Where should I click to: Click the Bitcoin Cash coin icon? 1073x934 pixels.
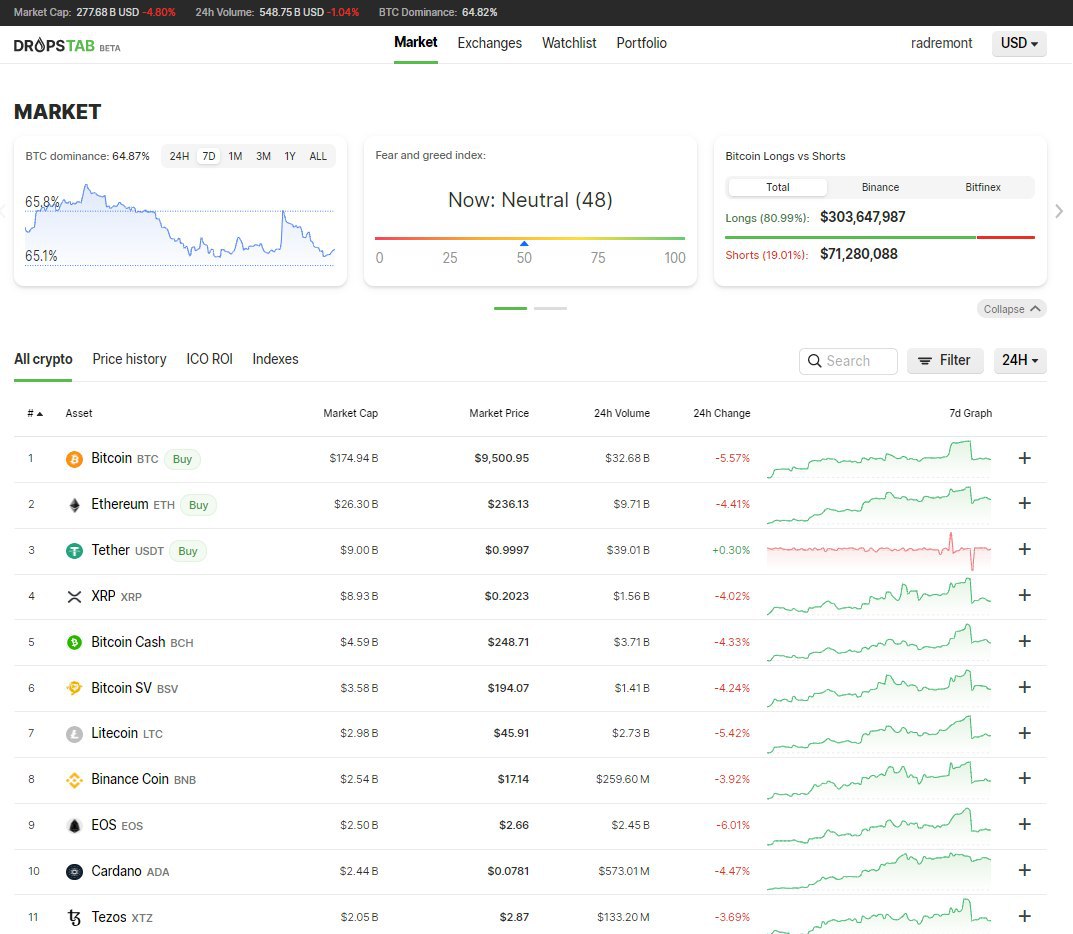pos(74,643)
